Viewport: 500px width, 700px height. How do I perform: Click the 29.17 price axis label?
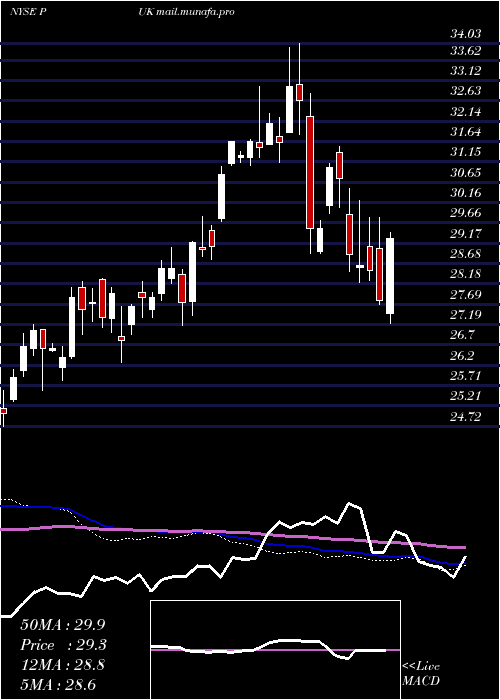point(466,234)
